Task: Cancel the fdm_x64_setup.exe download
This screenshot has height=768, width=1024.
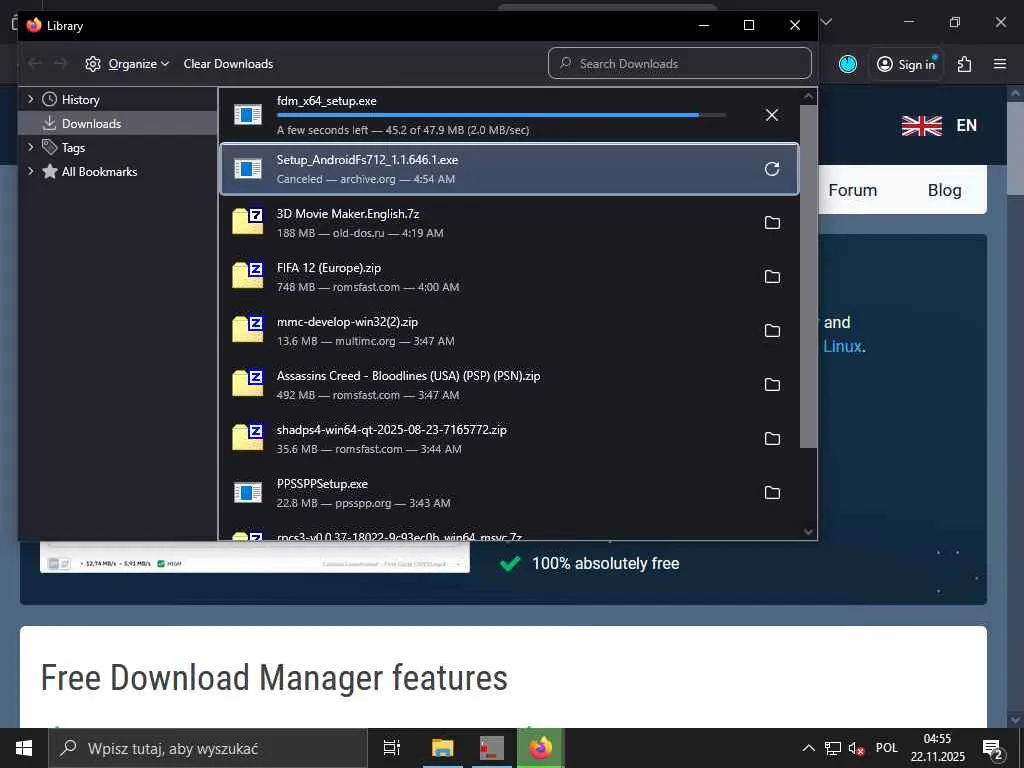Action: (771, 115)
